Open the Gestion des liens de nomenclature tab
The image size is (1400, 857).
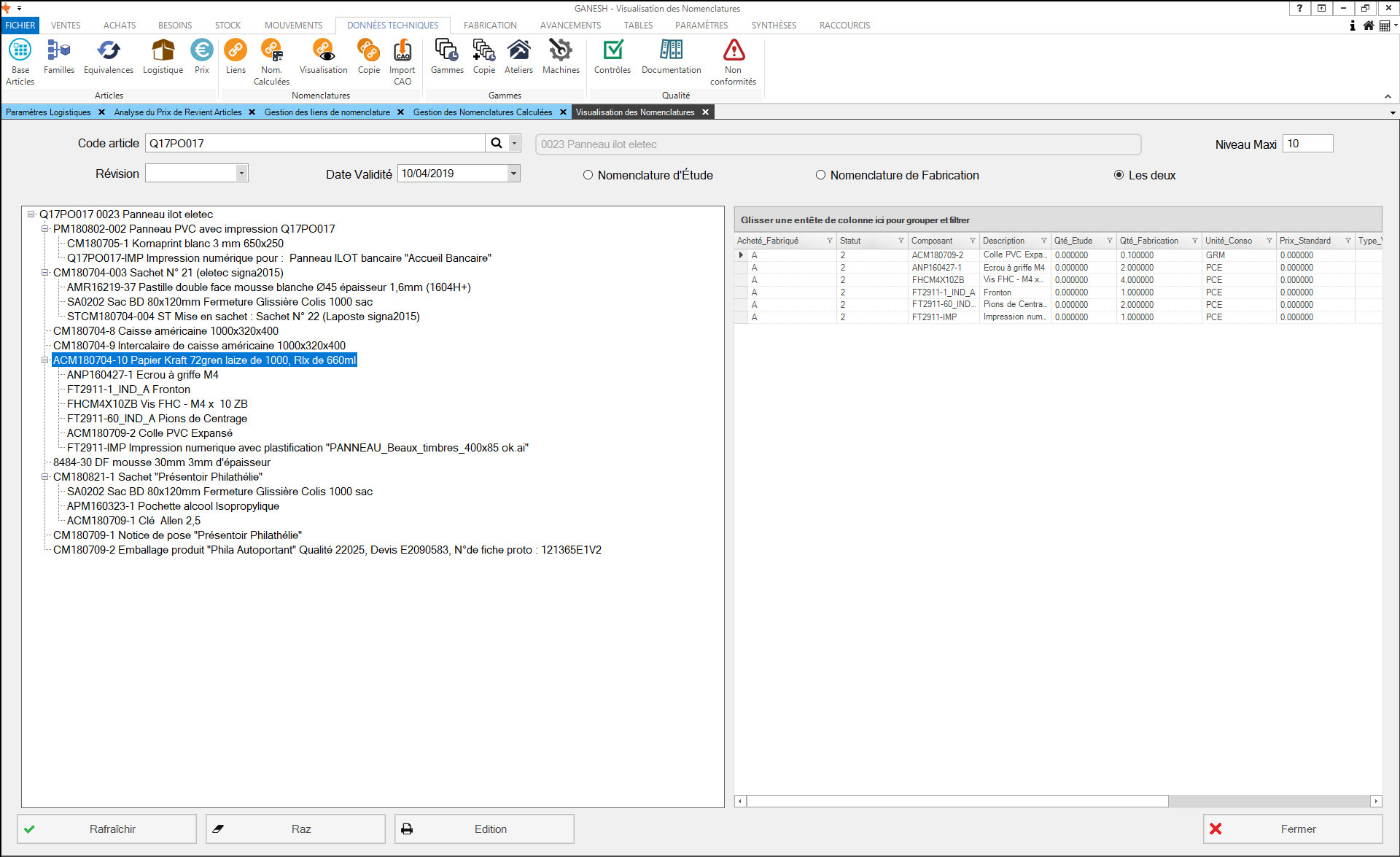[x=327, y=112]
